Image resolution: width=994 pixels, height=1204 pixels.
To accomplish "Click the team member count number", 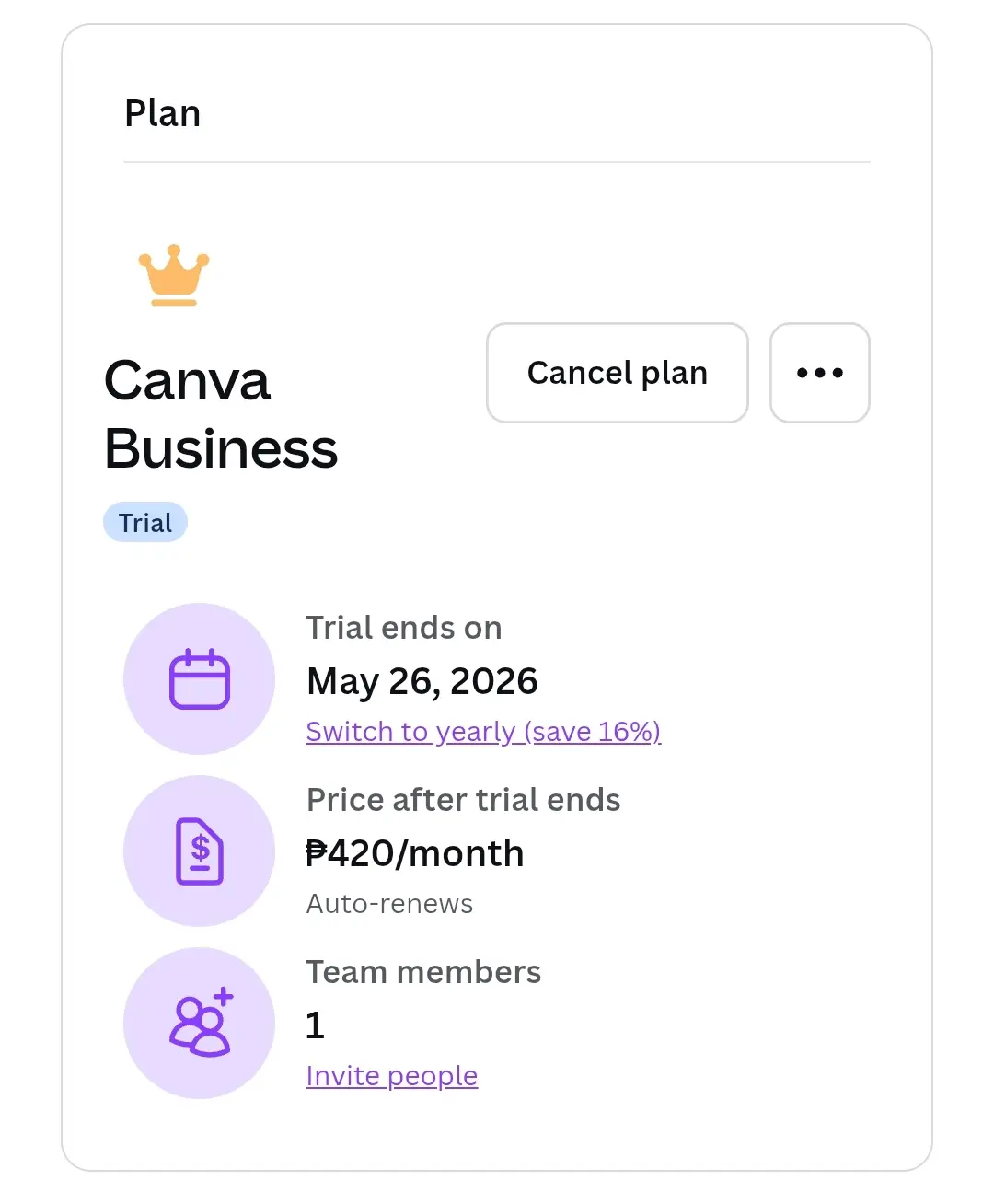I will click(x=316, y=1025).
